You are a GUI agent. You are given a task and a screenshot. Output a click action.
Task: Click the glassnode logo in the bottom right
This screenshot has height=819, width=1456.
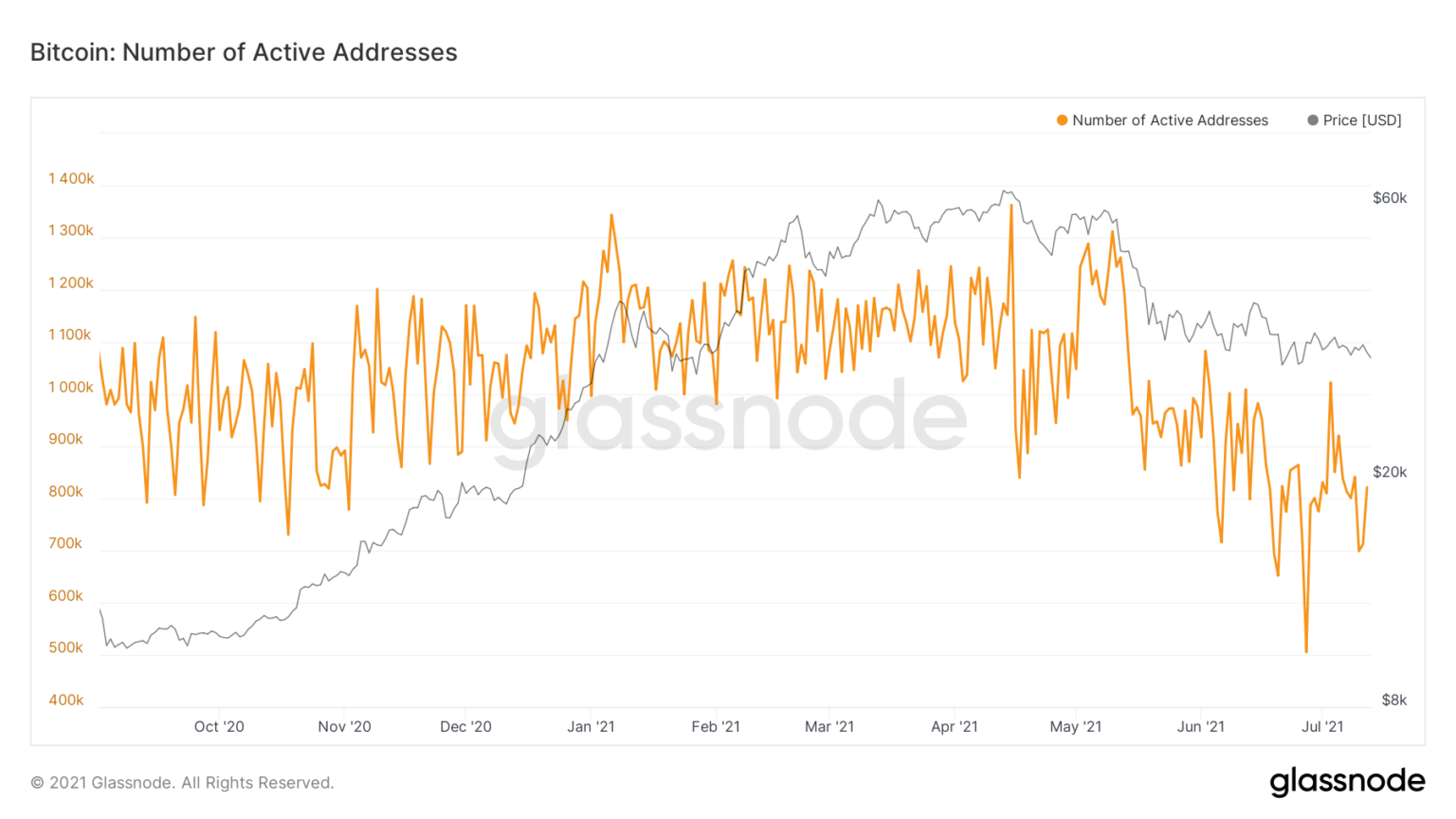click(1347, 781)
